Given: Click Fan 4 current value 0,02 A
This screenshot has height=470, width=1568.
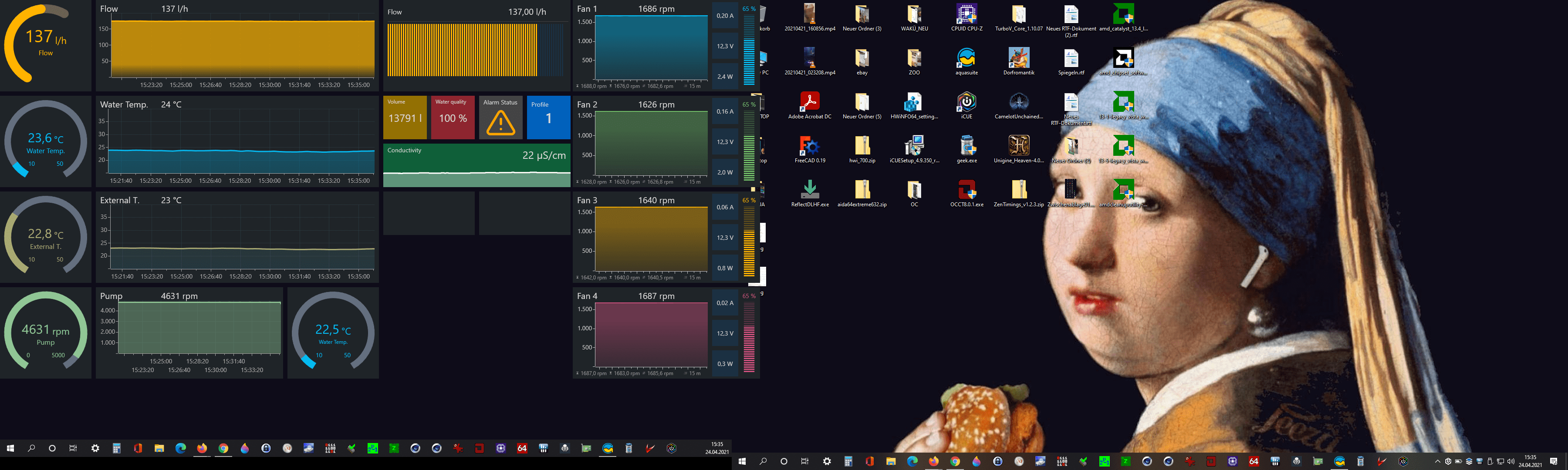Looking at the screenshot, I should [x=725, y=303].
